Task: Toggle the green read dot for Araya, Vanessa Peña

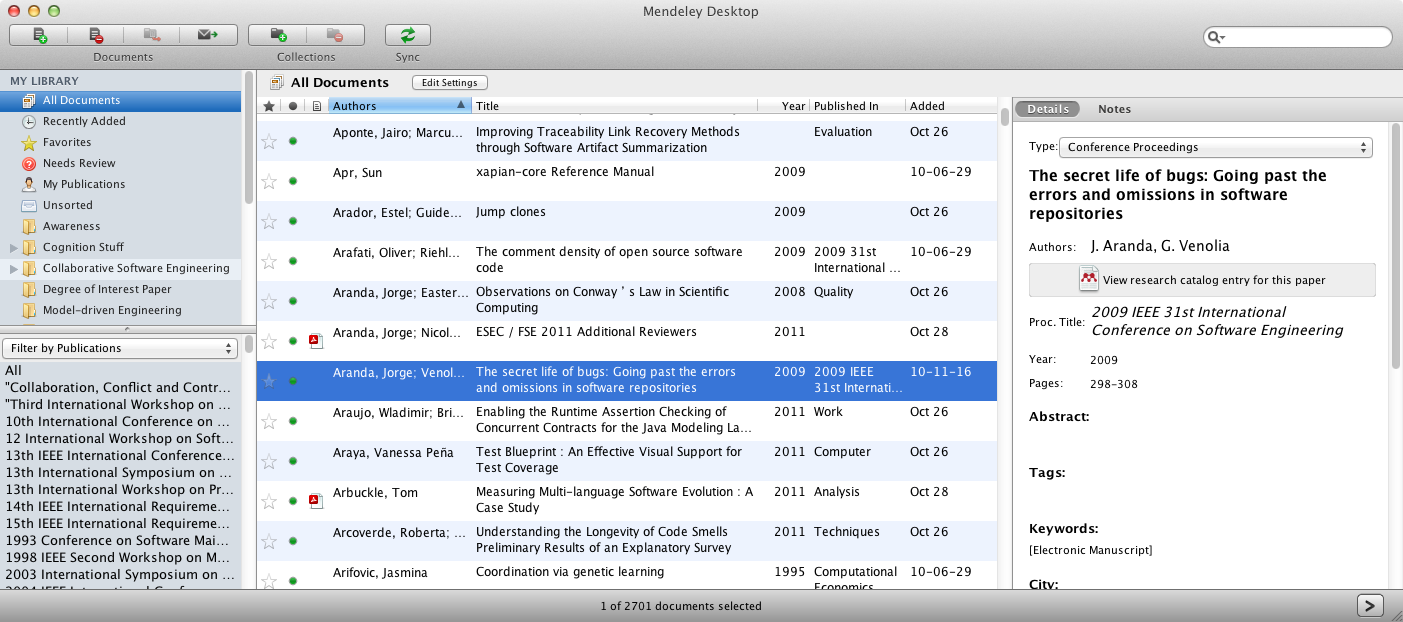Action: tap(293, 461)
